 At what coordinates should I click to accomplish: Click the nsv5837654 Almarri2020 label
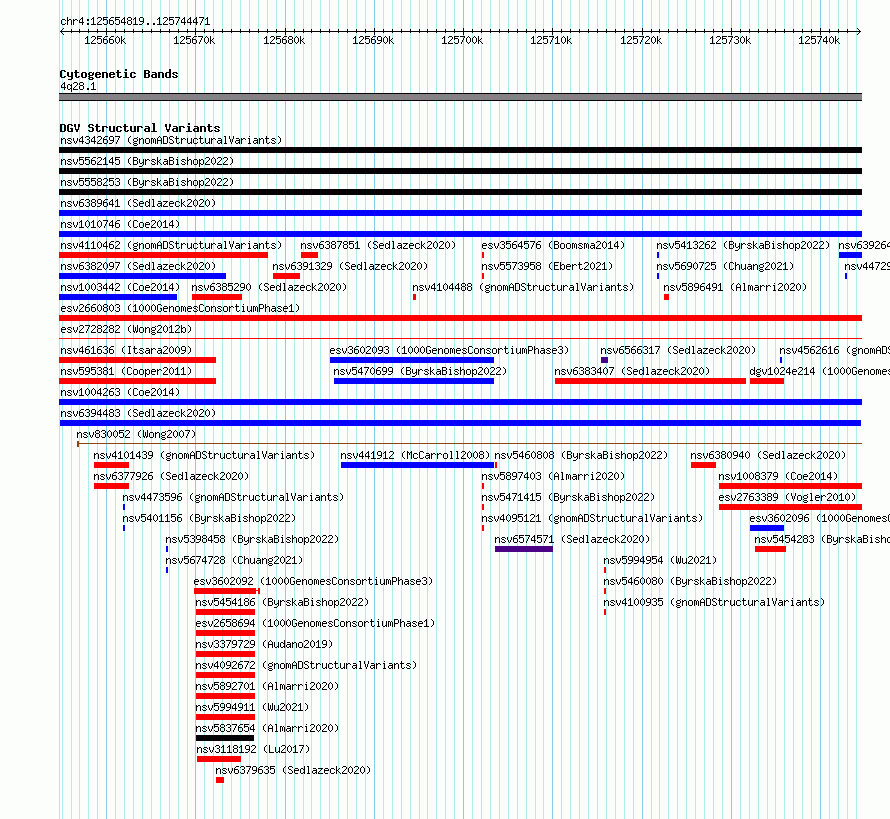(x=267, y=728)
